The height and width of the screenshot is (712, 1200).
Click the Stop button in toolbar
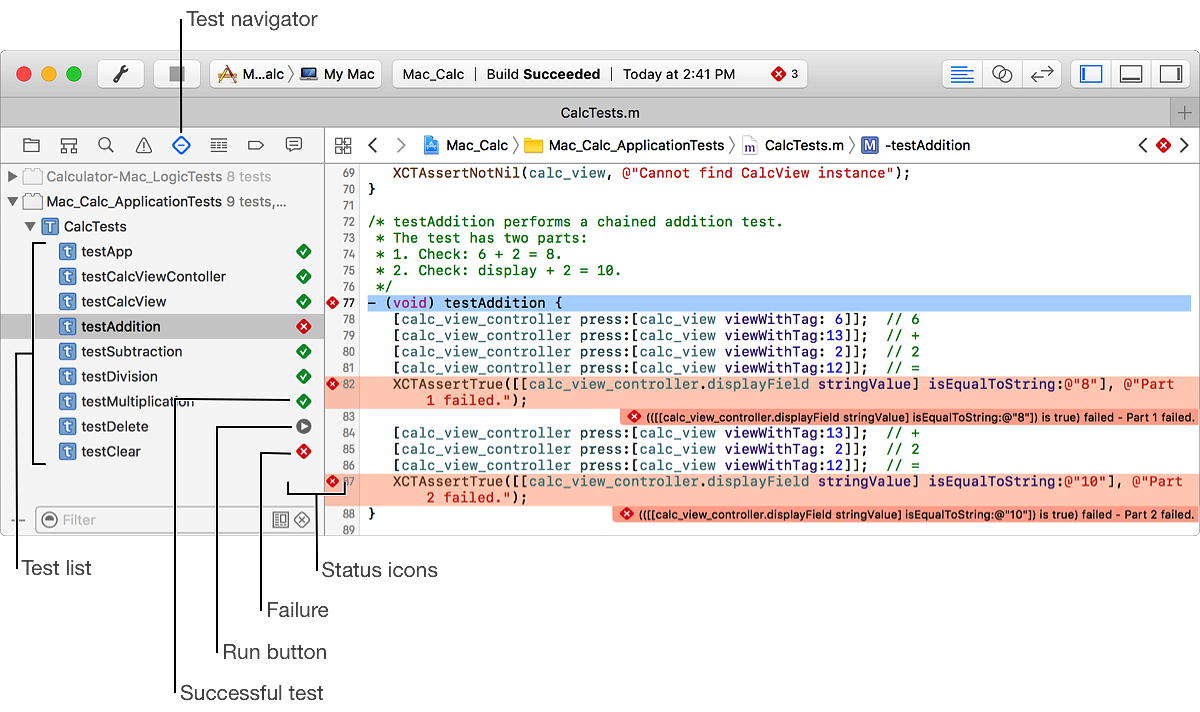tap(177, 74)
